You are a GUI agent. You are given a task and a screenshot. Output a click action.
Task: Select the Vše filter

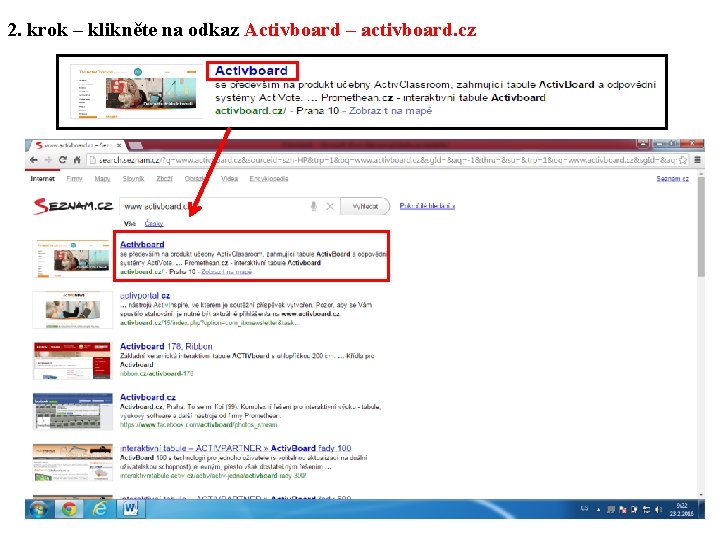click(x=130, y=223)
